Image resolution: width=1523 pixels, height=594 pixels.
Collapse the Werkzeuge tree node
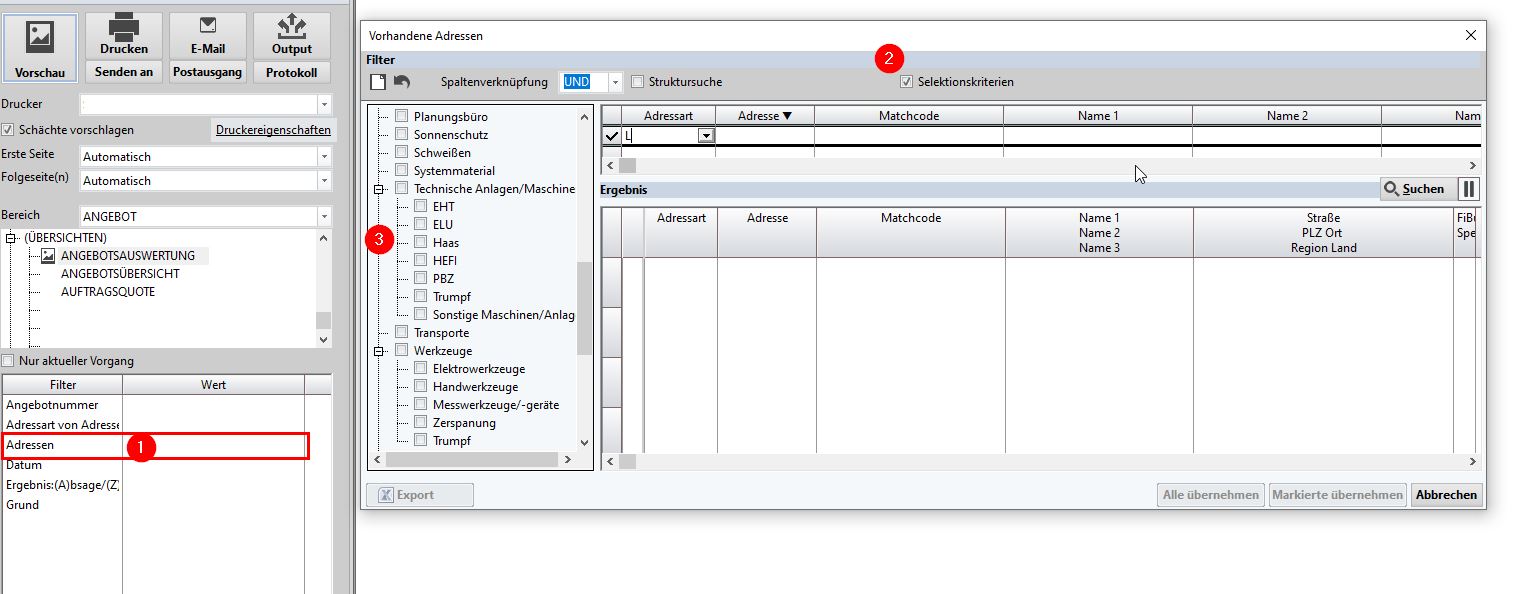tap(379, 351)
